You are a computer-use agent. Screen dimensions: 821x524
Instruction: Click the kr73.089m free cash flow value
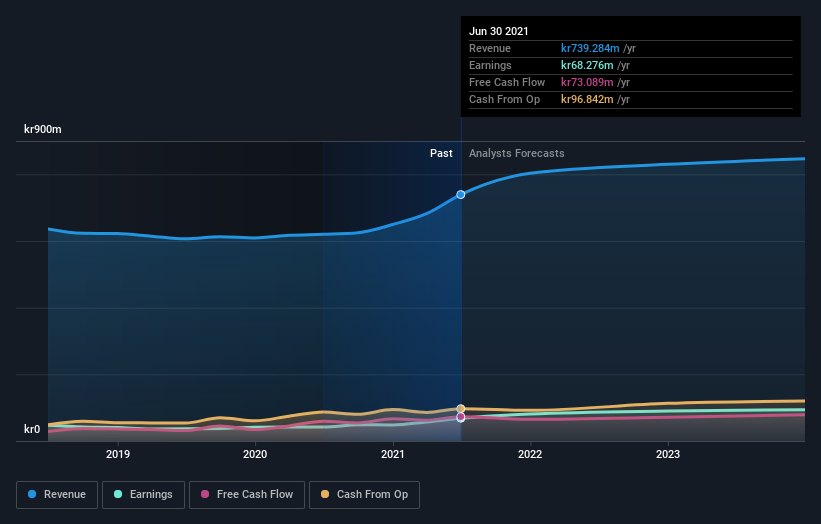click(x=587, y=82)
